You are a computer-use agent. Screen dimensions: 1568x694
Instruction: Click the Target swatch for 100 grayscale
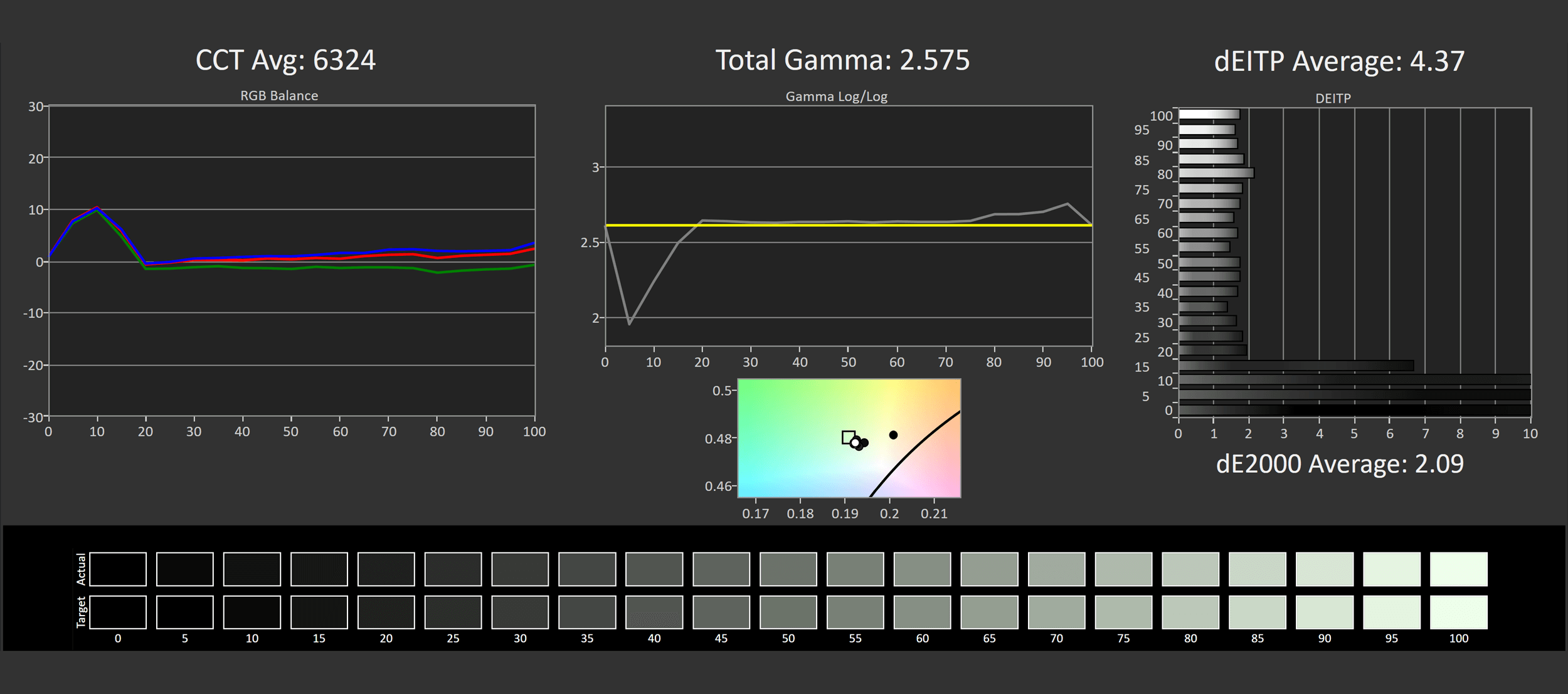[x=1458, y=612]
